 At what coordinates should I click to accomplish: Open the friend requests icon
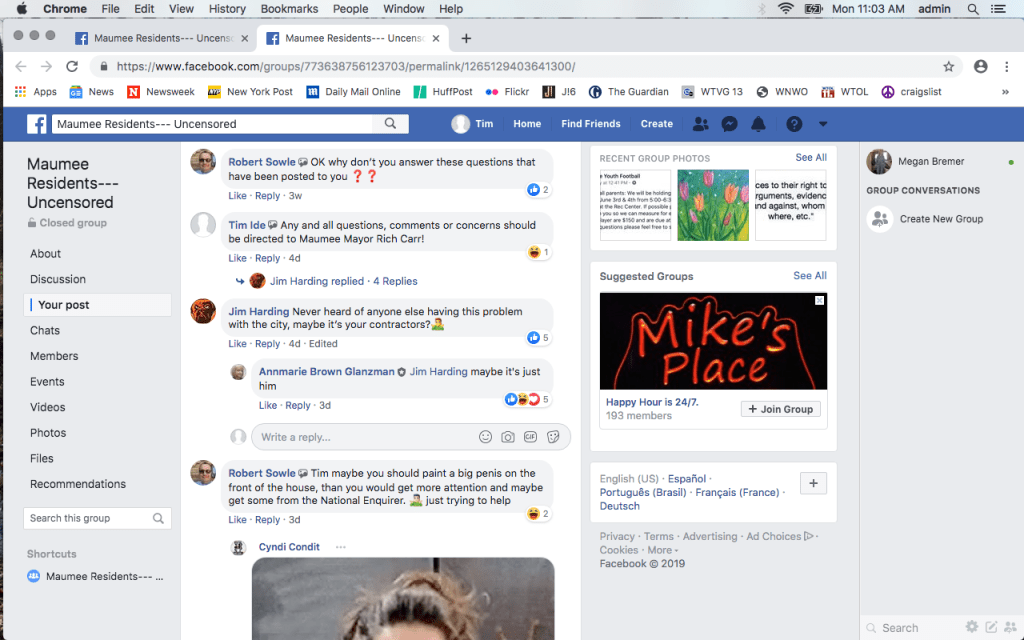700,124
